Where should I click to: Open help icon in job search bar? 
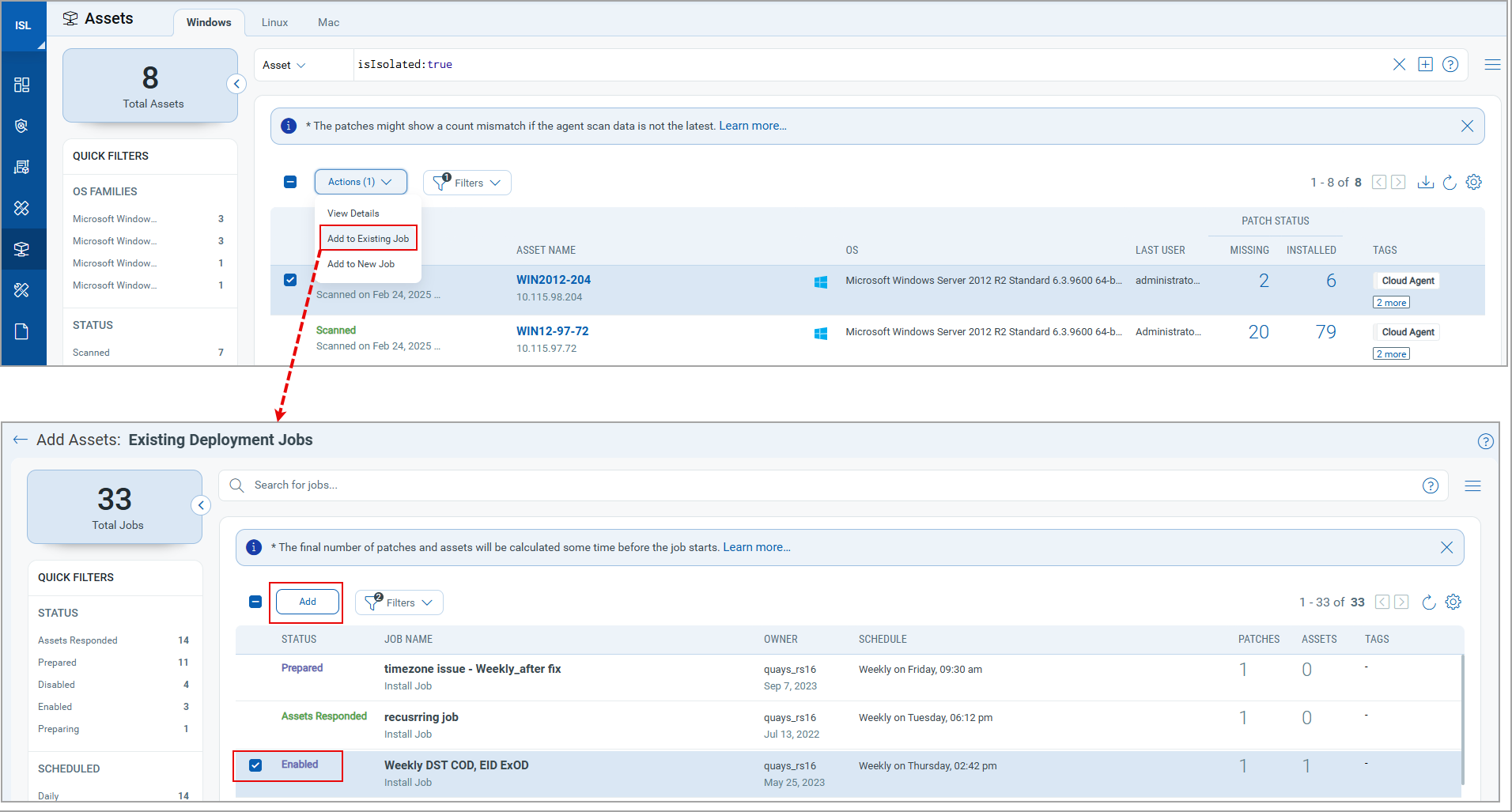point(1431,485)
